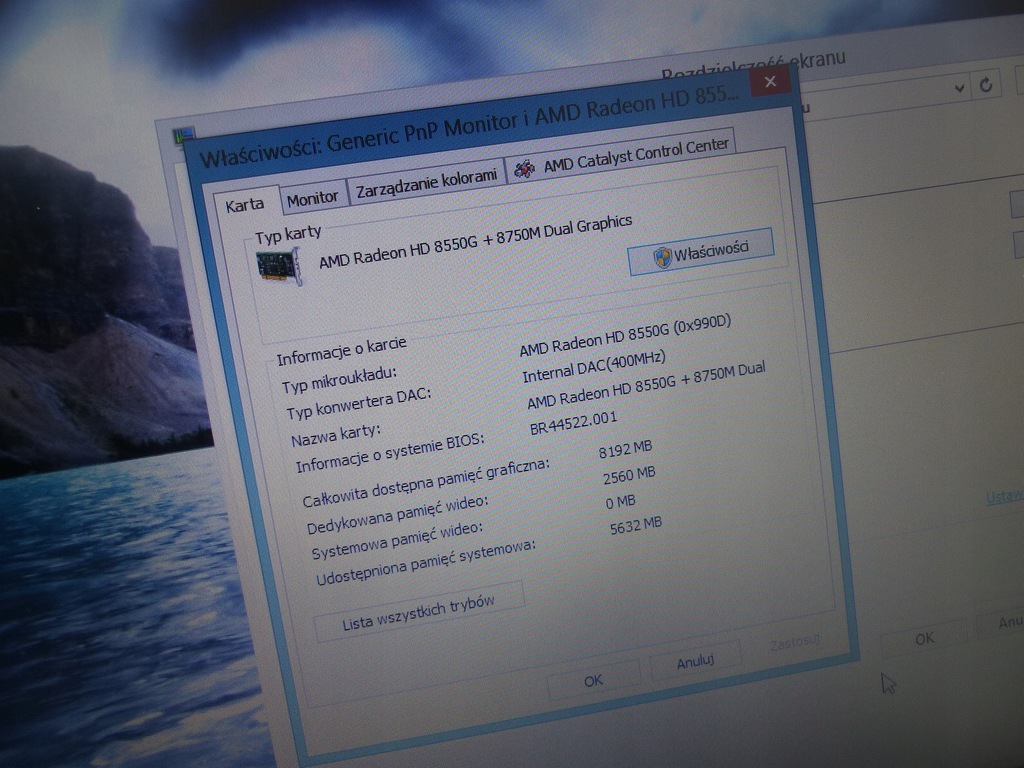Select the 2560 MB dedicated memory value
The image size is (1024, 768).
(629, 475)
